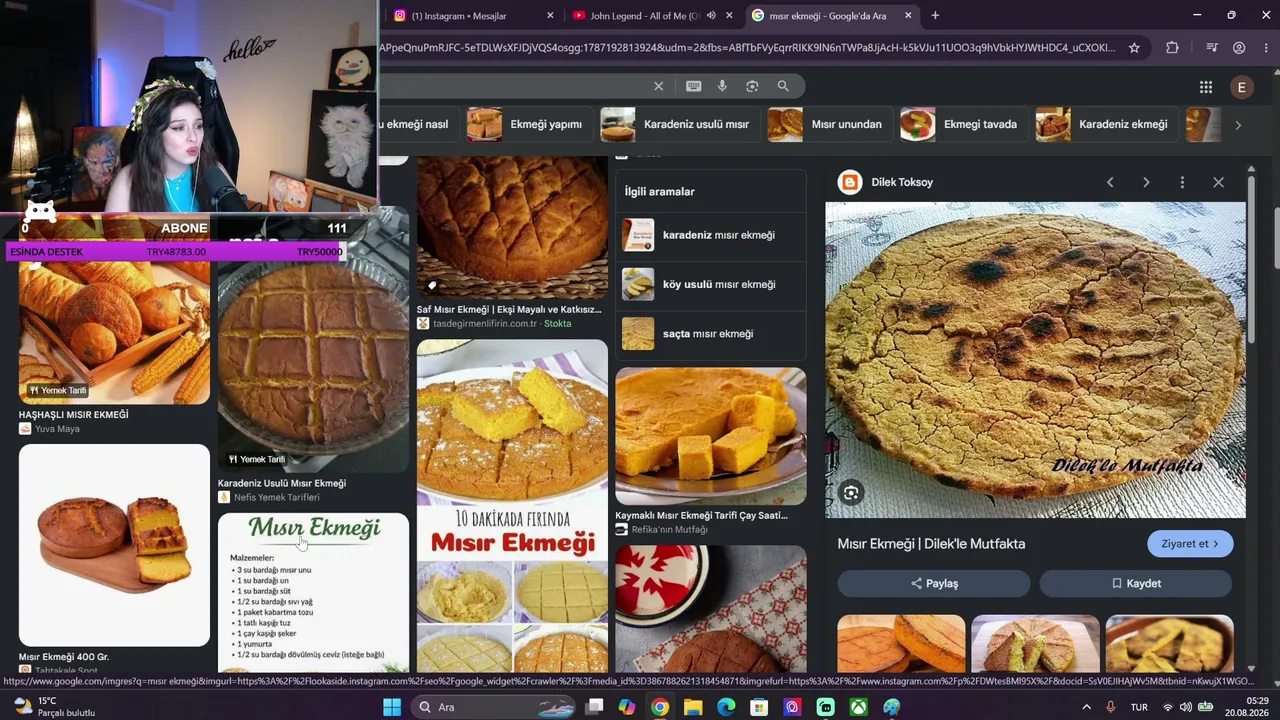Image resolution: width=1280 pixels, height=720 pixels.
Task: Open the Mısır Ekmeği recipe card image
Action: (313, 593)
